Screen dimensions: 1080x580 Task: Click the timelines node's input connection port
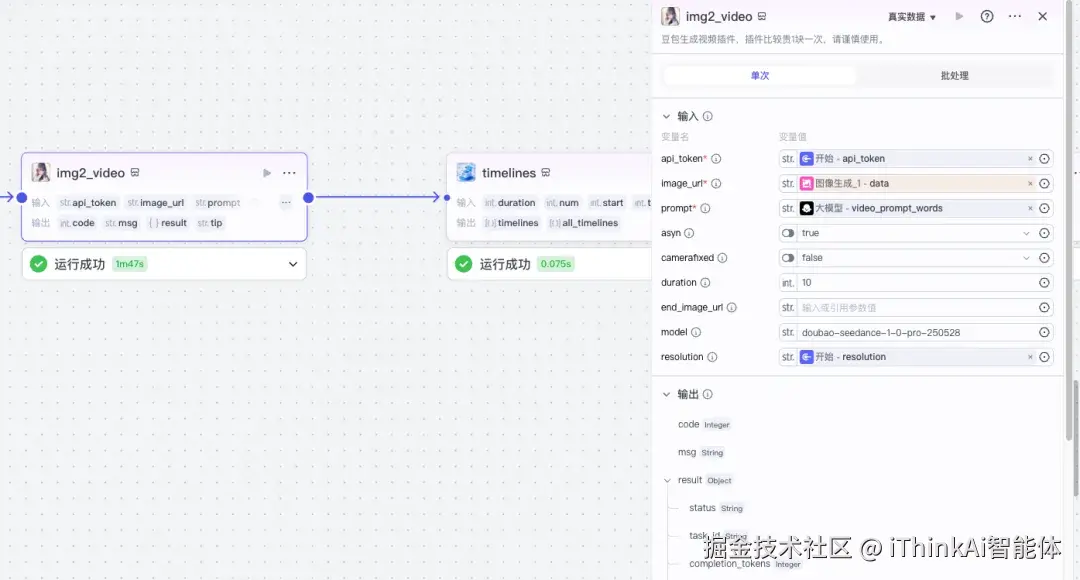(447, 198)
